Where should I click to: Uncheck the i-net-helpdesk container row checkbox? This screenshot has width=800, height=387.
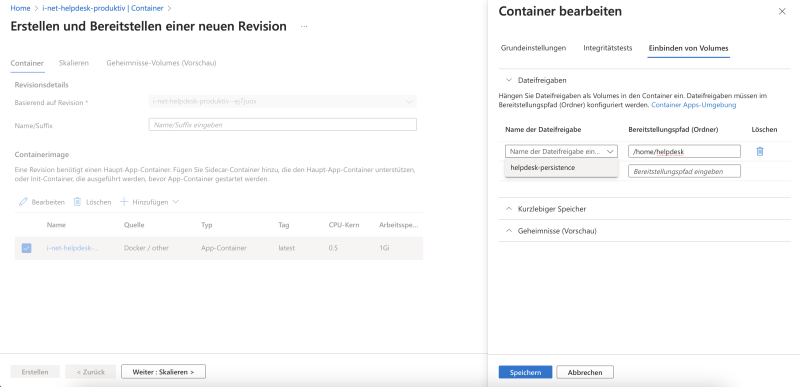[x=27, y=248]
